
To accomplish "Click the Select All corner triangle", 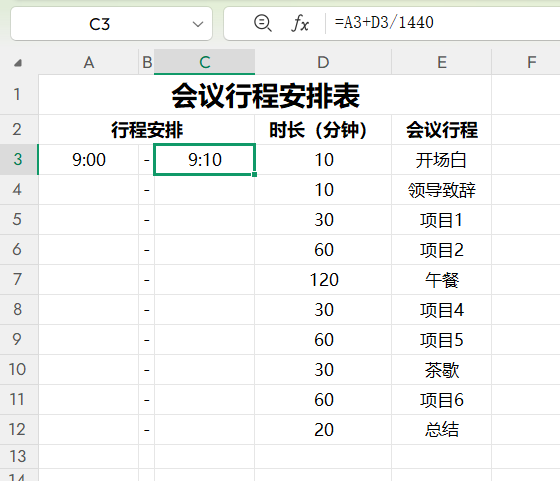I will coord(18,63).
